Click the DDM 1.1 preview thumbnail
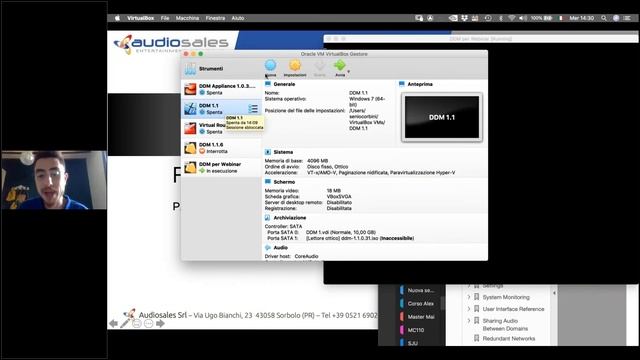Viewport: 640px width, 360px height. click(442, 117)
